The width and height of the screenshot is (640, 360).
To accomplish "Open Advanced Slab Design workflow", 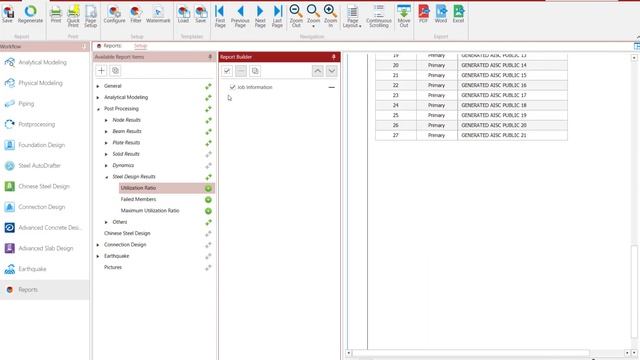I will (x=44, y=248).
